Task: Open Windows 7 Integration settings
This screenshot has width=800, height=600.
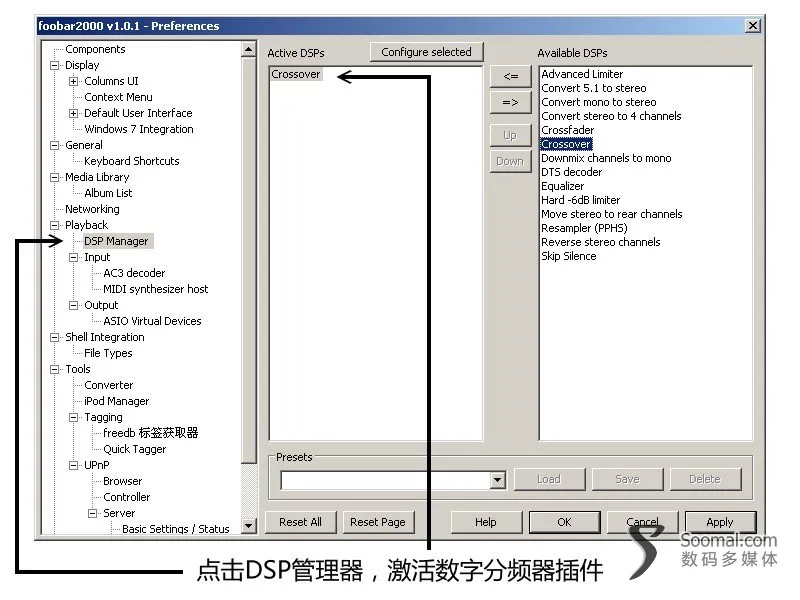Action: coord(139,129)
